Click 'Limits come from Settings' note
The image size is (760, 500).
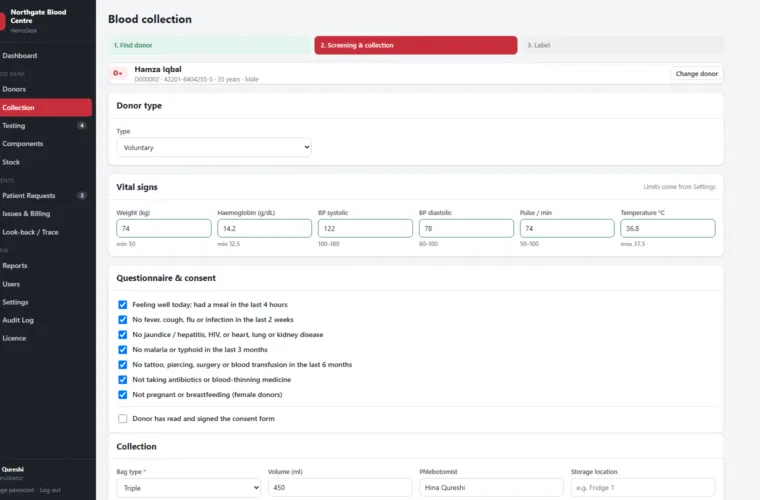tap(680, 187)
